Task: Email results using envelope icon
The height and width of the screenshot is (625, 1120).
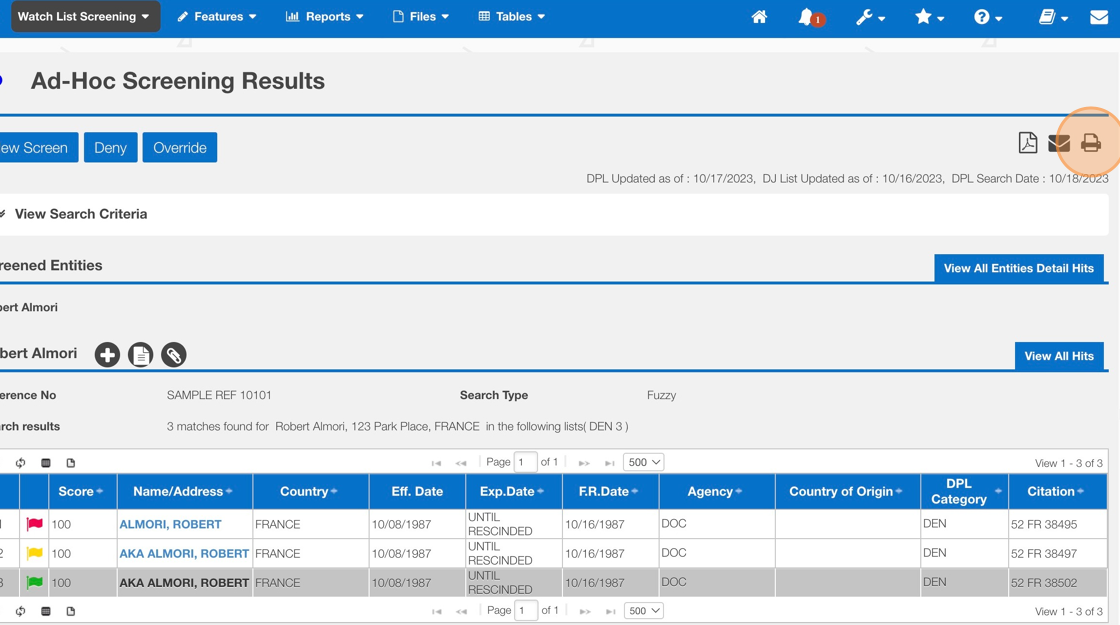Action: click(x=1059, y=143)
